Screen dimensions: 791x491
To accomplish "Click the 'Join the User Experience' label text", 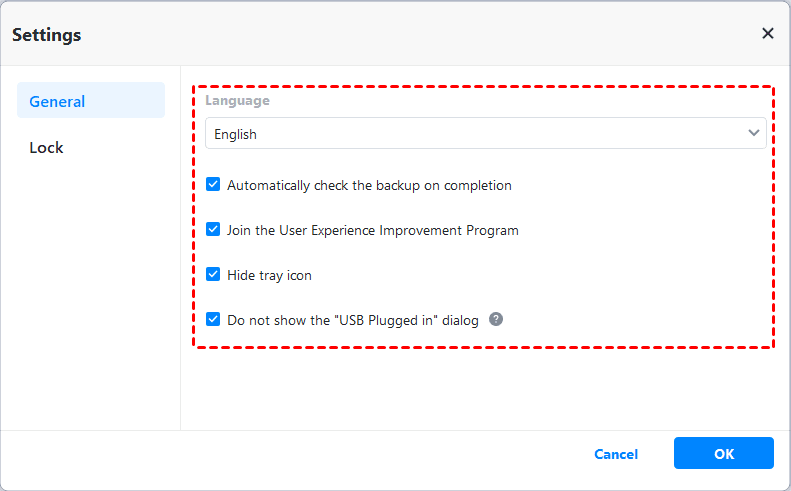I will [x=372, y=230].
